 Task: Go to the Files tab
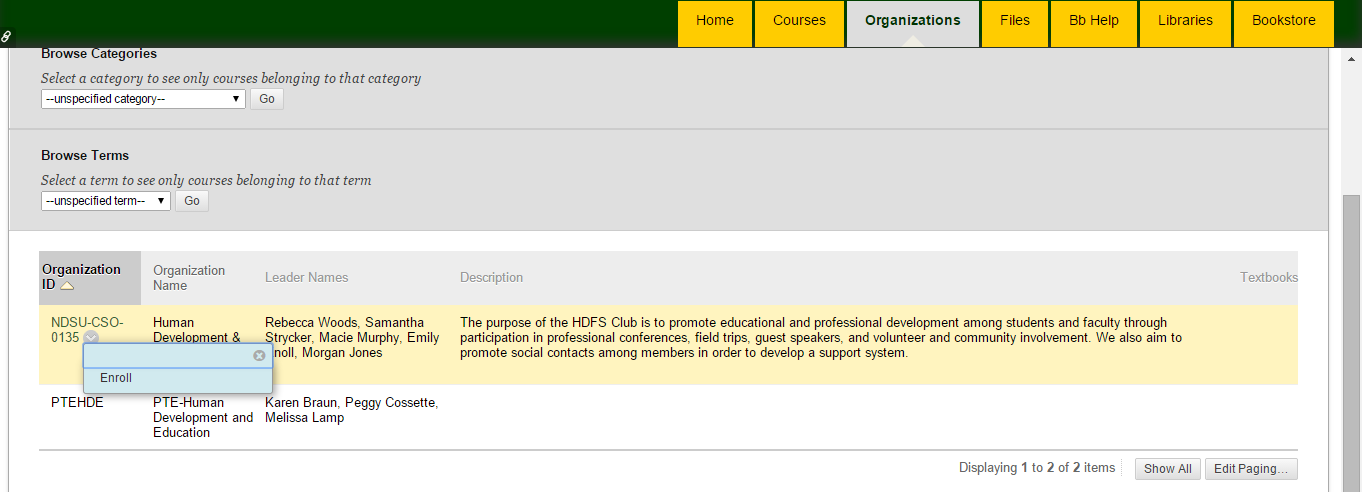pos(1015,24)
